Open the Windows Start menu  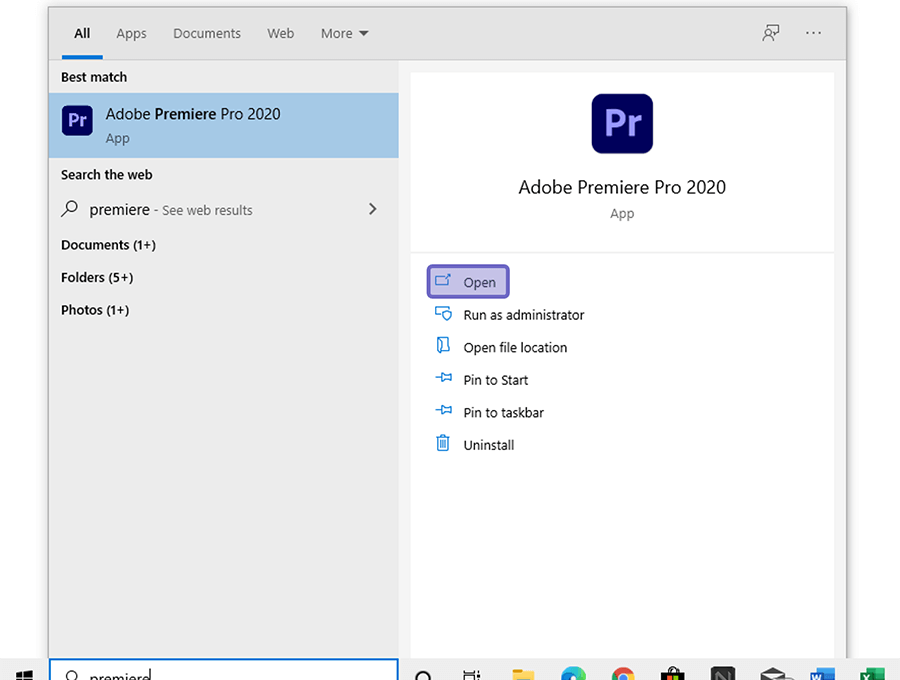pos(24,675)
